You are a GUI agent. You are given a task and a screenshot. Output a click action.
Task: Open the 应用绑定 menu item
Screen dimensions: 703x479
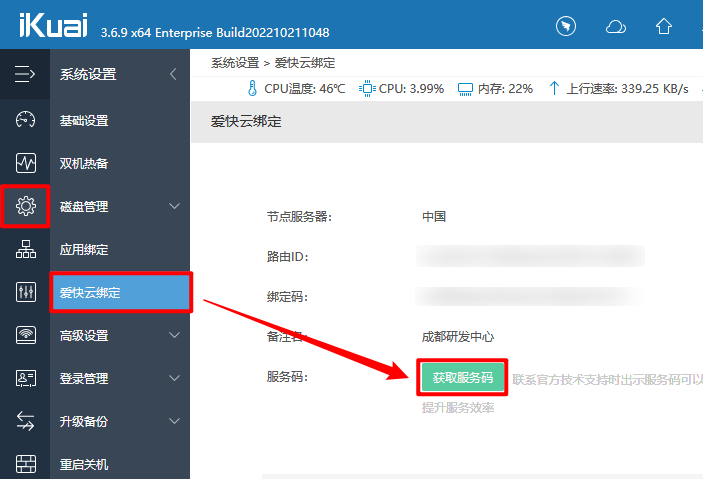coord(119,249)
